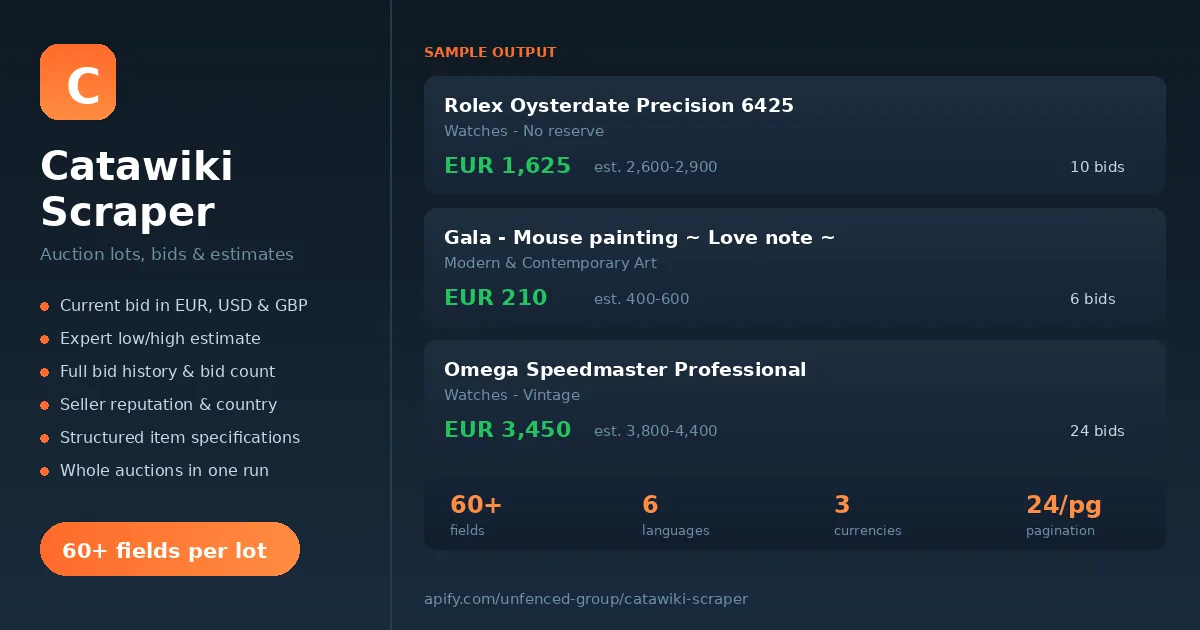Click the orange bullet beside Current bid

(x=44, y=306)
